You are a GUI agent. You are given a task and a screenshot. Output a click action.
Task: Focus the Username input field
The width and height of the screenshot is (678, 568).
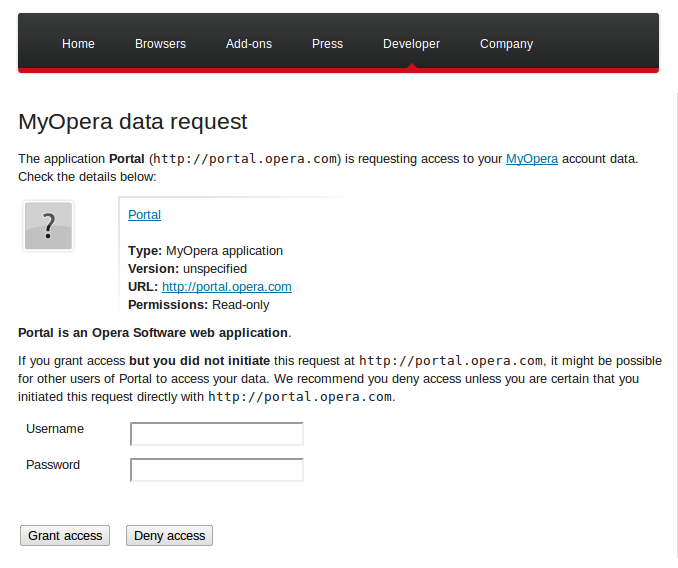(x=217, y=434)
